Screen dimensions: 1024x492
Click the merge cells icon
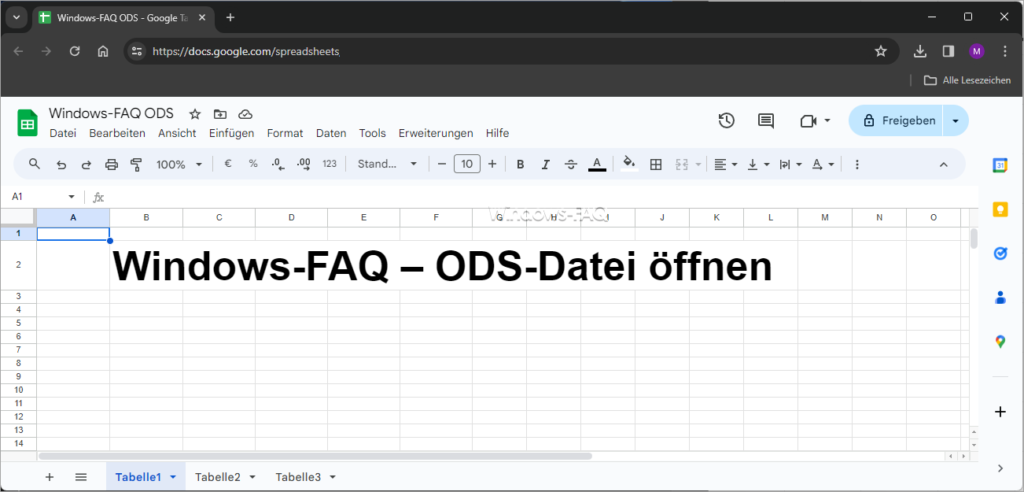coord(682,165)
